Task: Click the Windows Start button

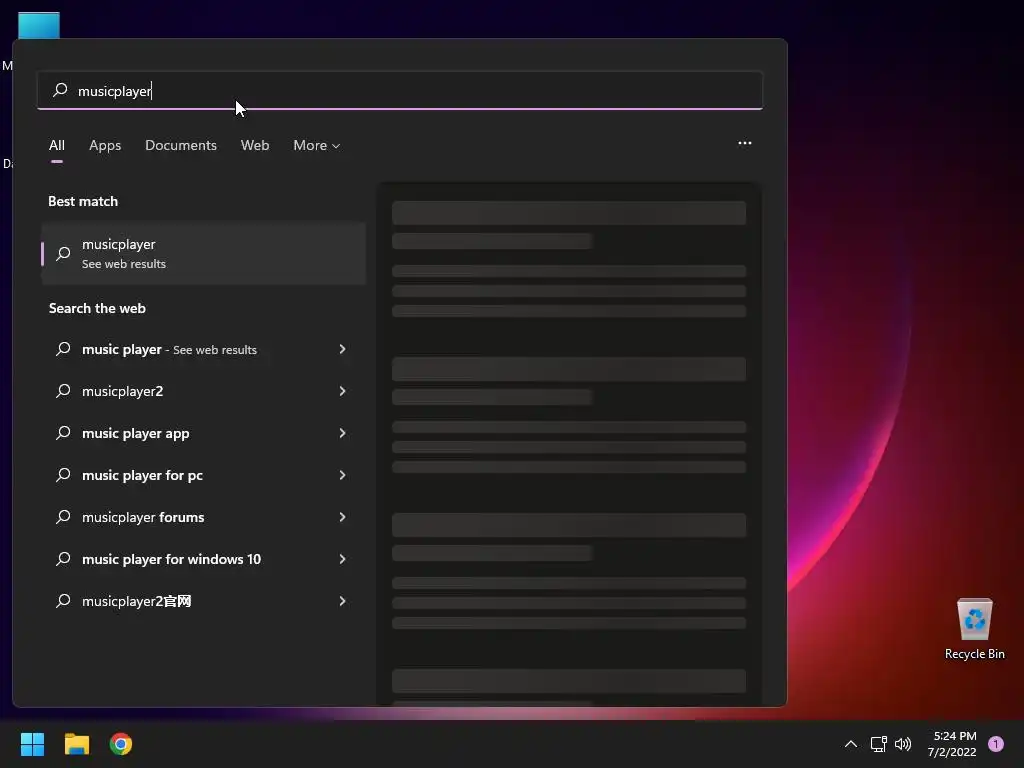Action: pos(32,744)
